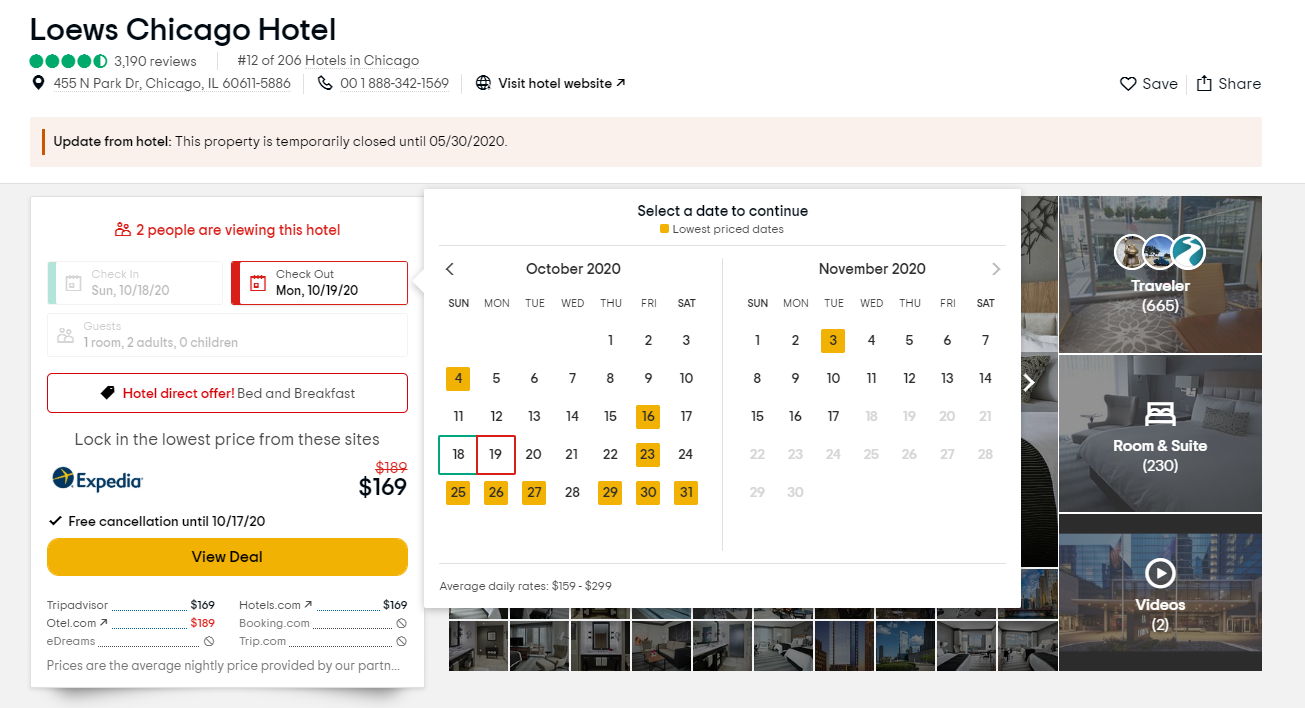Pick November 3 in the calendar
Image resolution: width=1305 pixels, height=708 pixels.
click(833, 340)
